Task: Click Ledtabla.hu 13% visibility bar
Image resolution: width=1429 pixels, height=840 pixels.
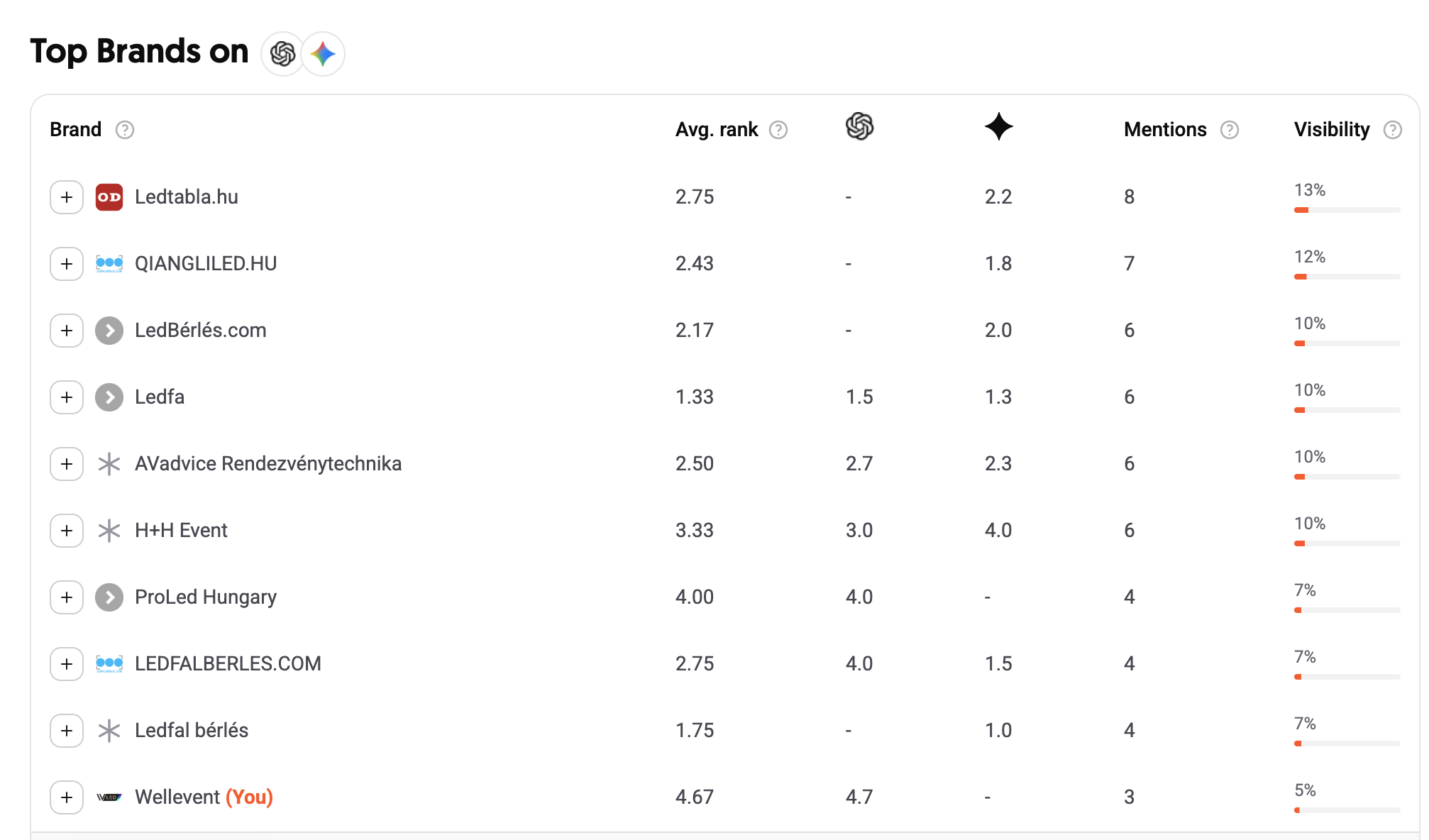Action: (1347, 210)
